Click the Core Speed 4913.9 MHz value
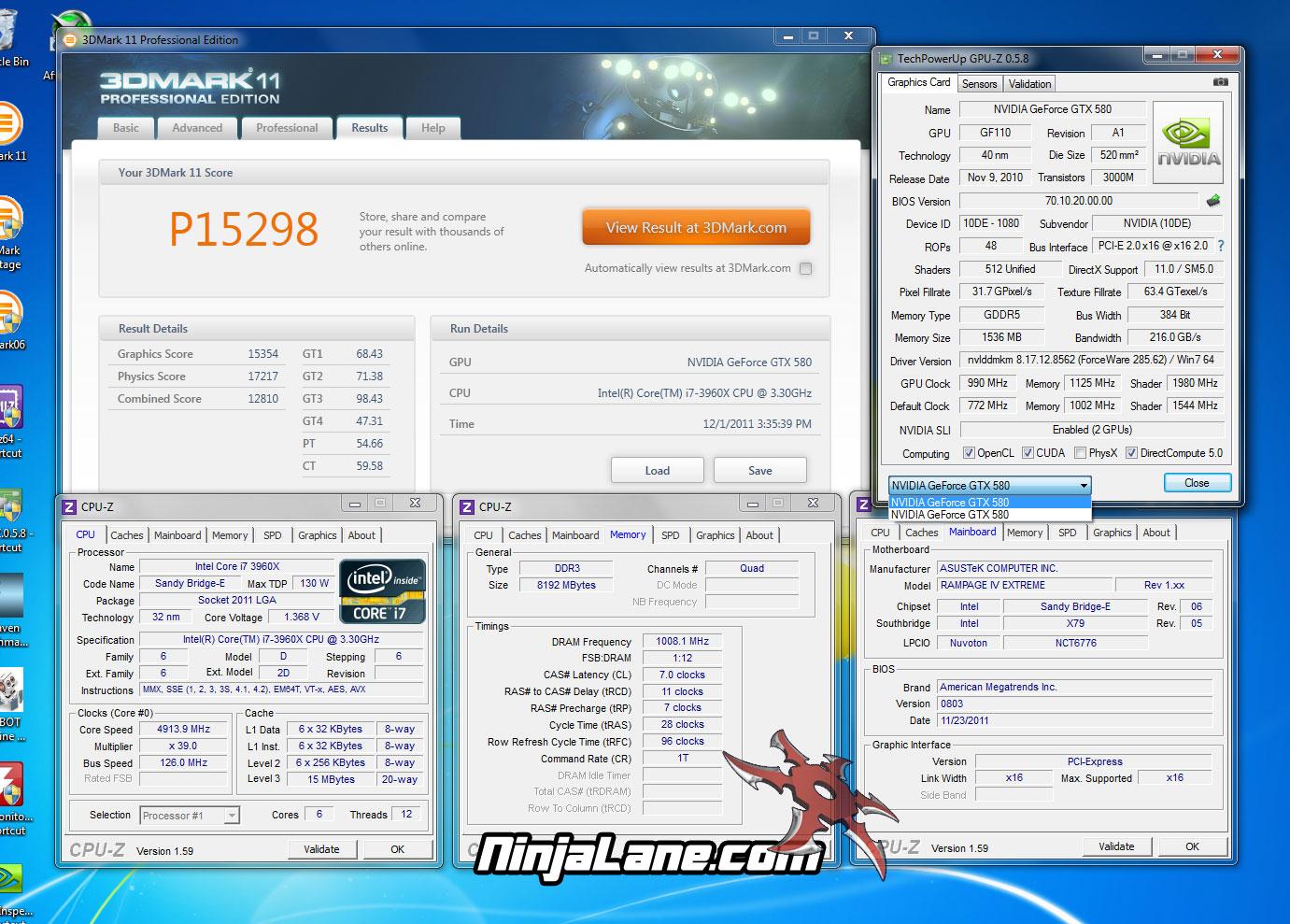Image resolution: width=1290 pixels, height=924 pixels. pyautogui.click(x=183, y=729)
